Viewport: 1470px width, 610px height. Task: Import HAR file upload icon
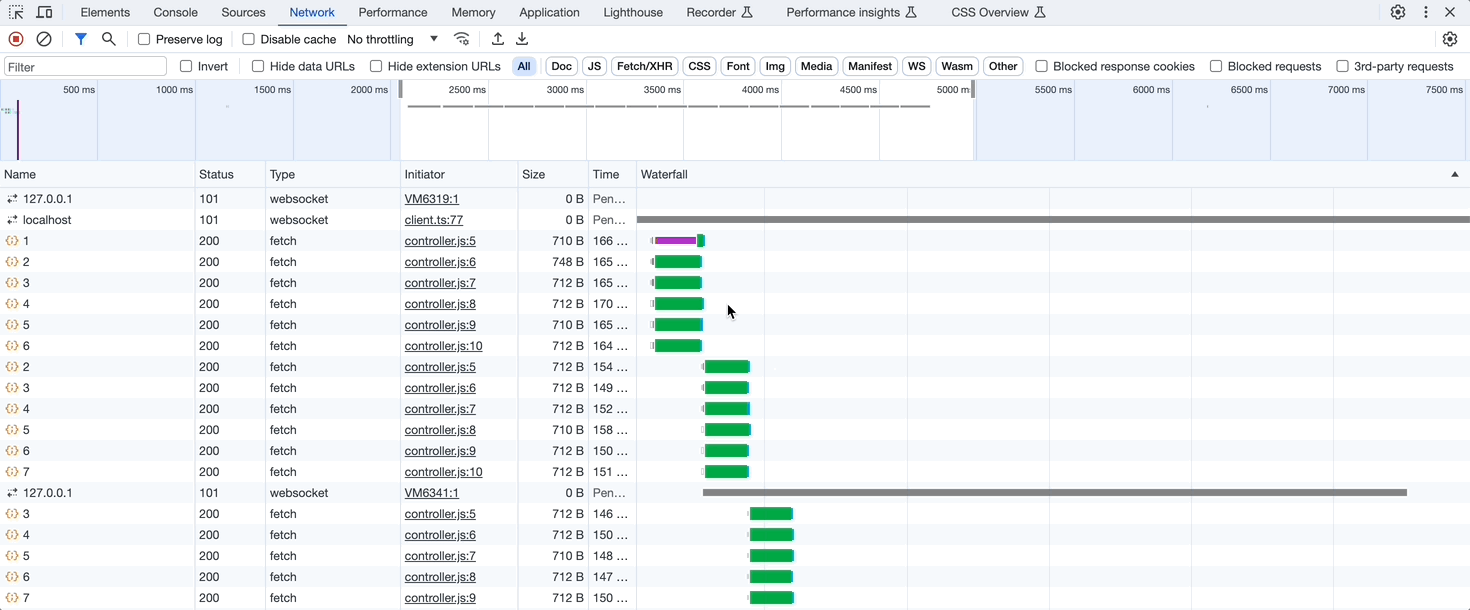[498, 39]
